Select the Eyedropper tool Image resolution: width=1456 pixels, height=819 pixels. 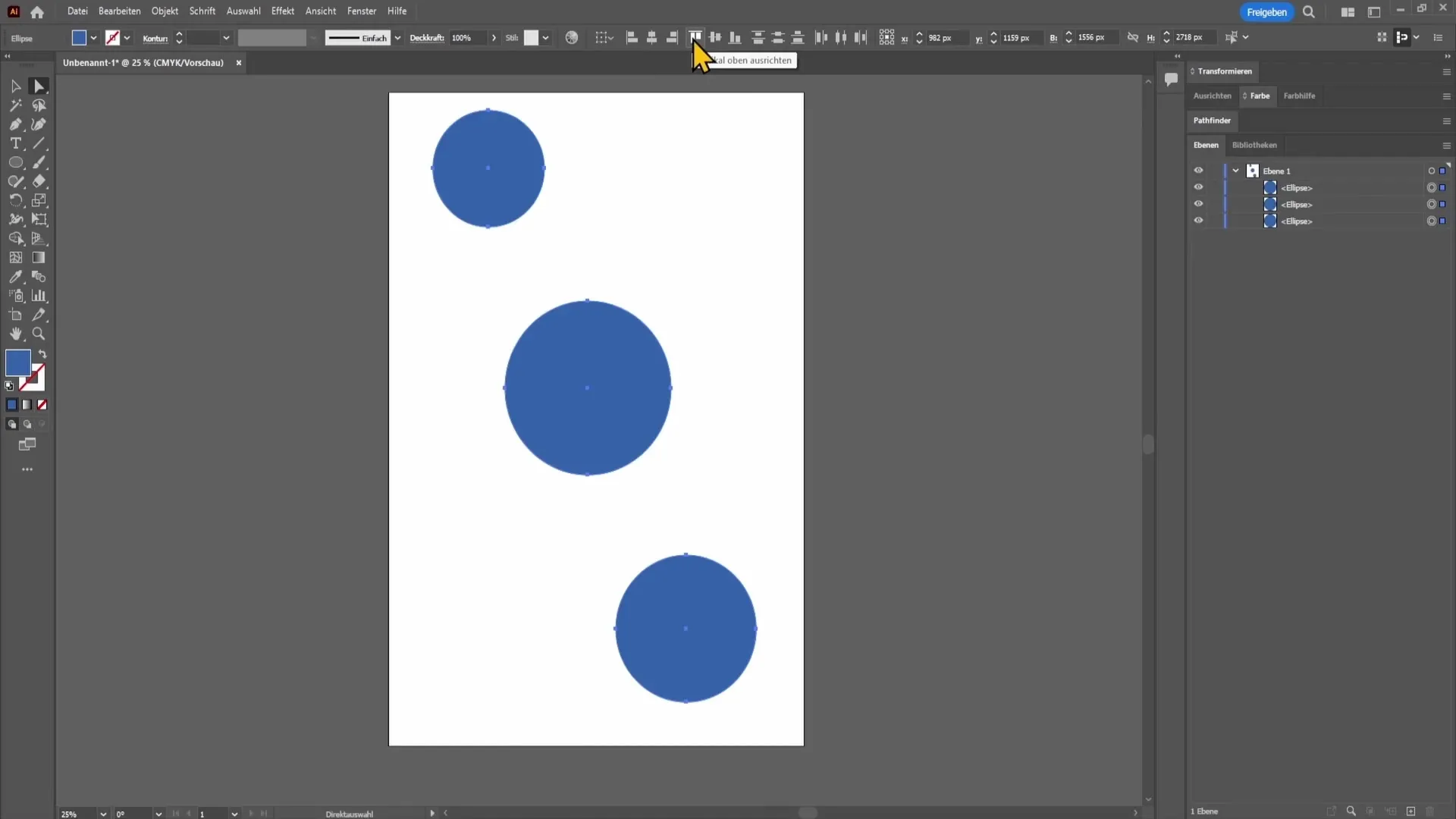pos(15,277)
